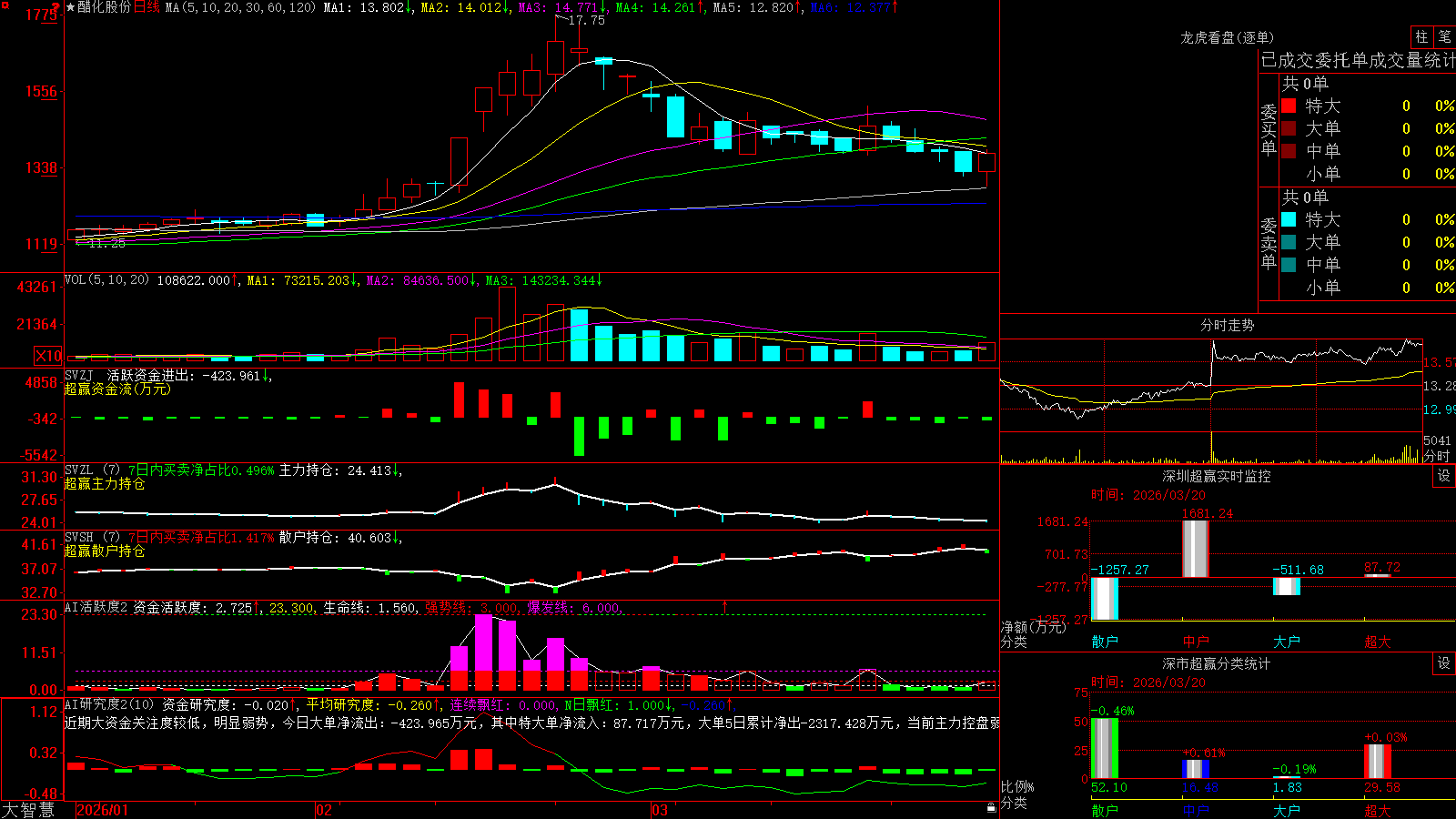The image size is (1456, 819).
Task: Click the red 29.58 超大 bar in 分类统计
Action: 1378,762
